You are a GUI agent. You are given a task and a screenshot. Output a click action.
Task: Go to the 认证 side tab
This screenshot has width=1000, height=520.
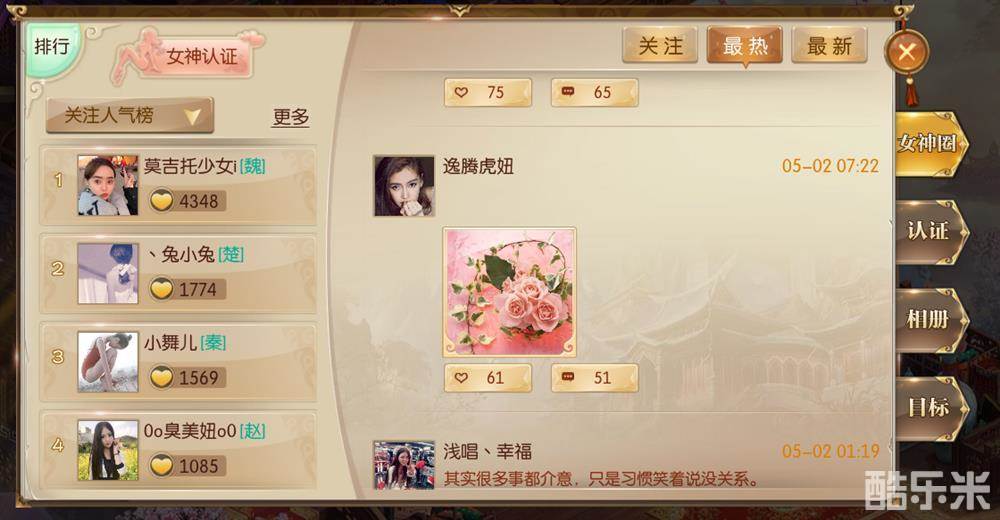[x=931, y=232]
